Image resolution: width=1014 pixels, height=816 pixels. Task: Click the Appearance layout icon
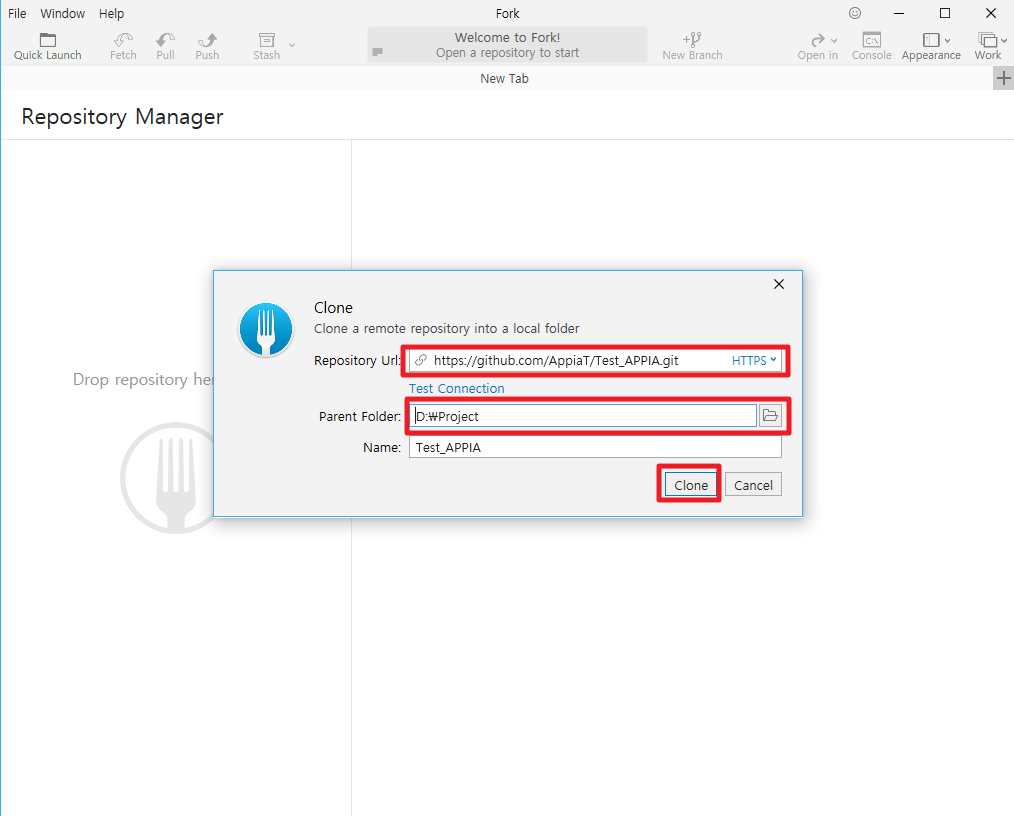coord(931,40)
